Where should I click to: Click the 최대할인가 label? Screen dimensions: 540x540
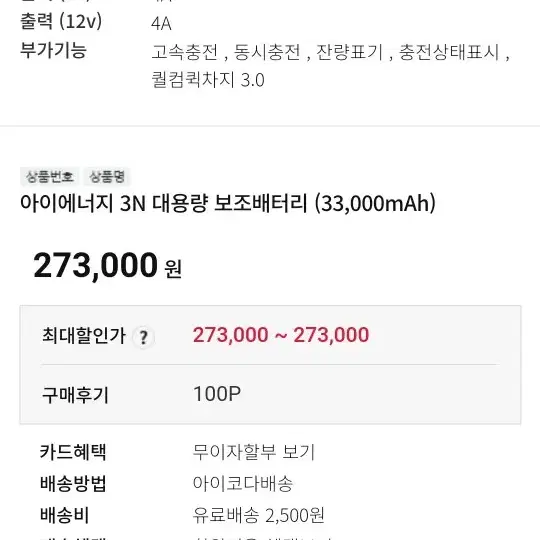pyautogui.click(x=84, y=335)
